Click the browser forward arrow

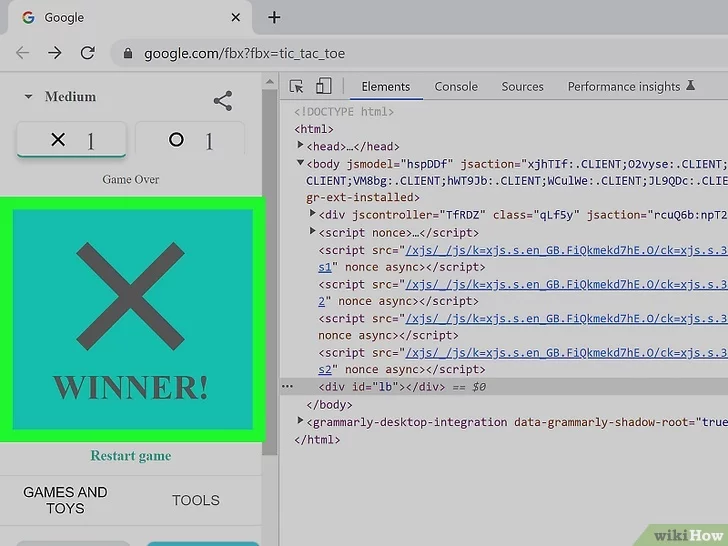[55, 53]
